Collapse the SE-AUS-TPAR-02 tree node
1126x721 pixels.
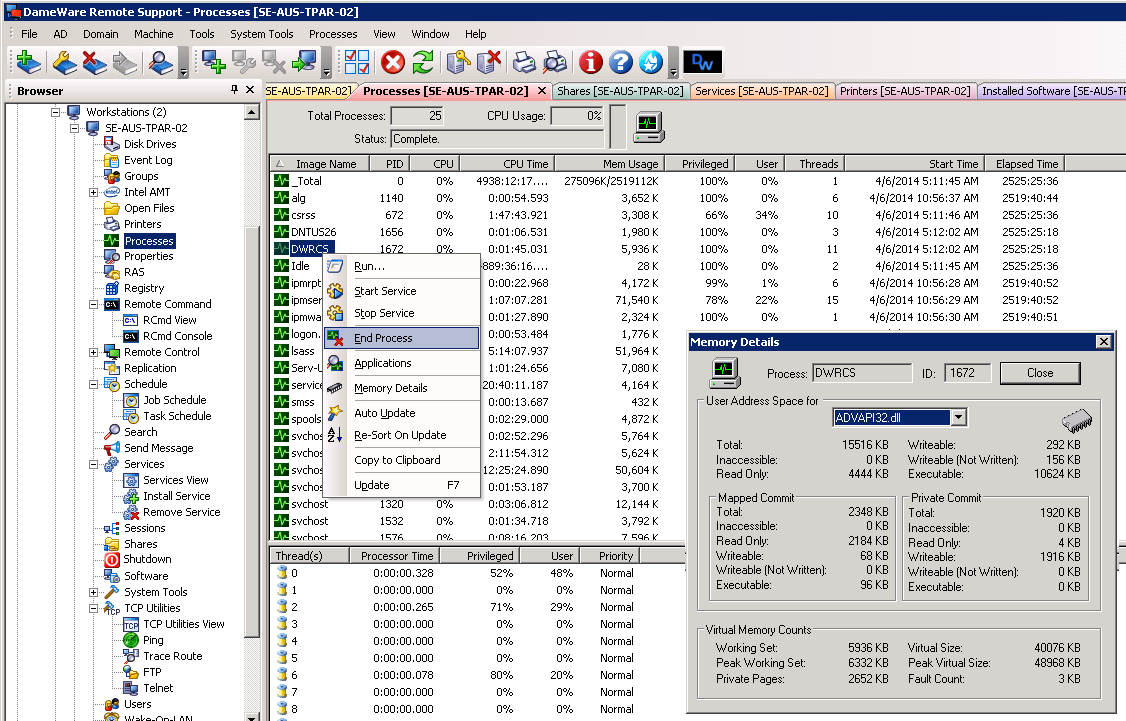(74, 128)
